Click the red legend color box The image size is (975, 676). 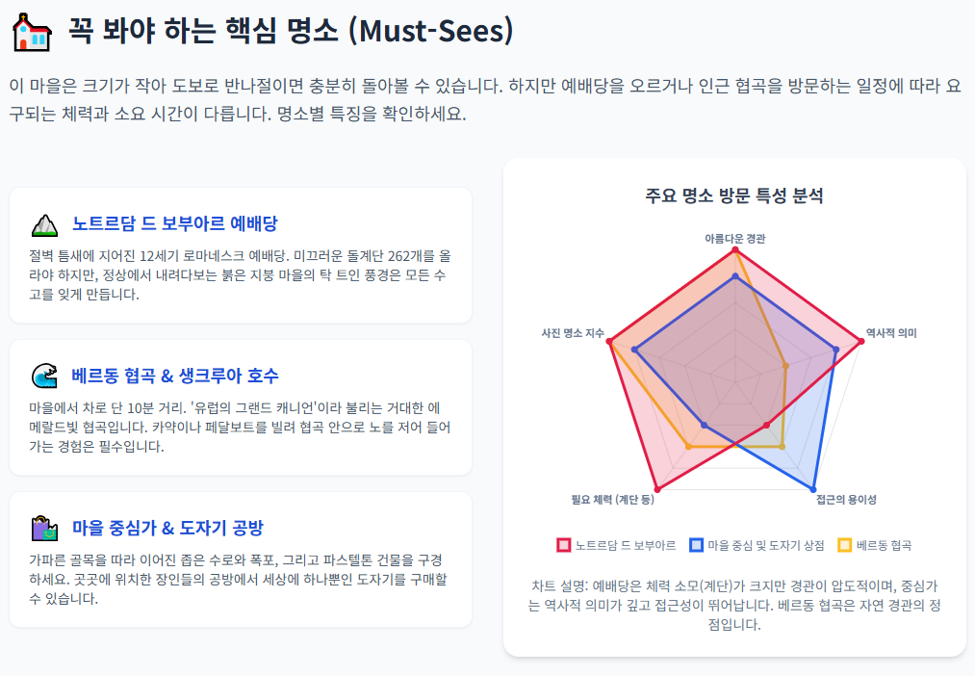pyautogui.click(x=563, y=545)
